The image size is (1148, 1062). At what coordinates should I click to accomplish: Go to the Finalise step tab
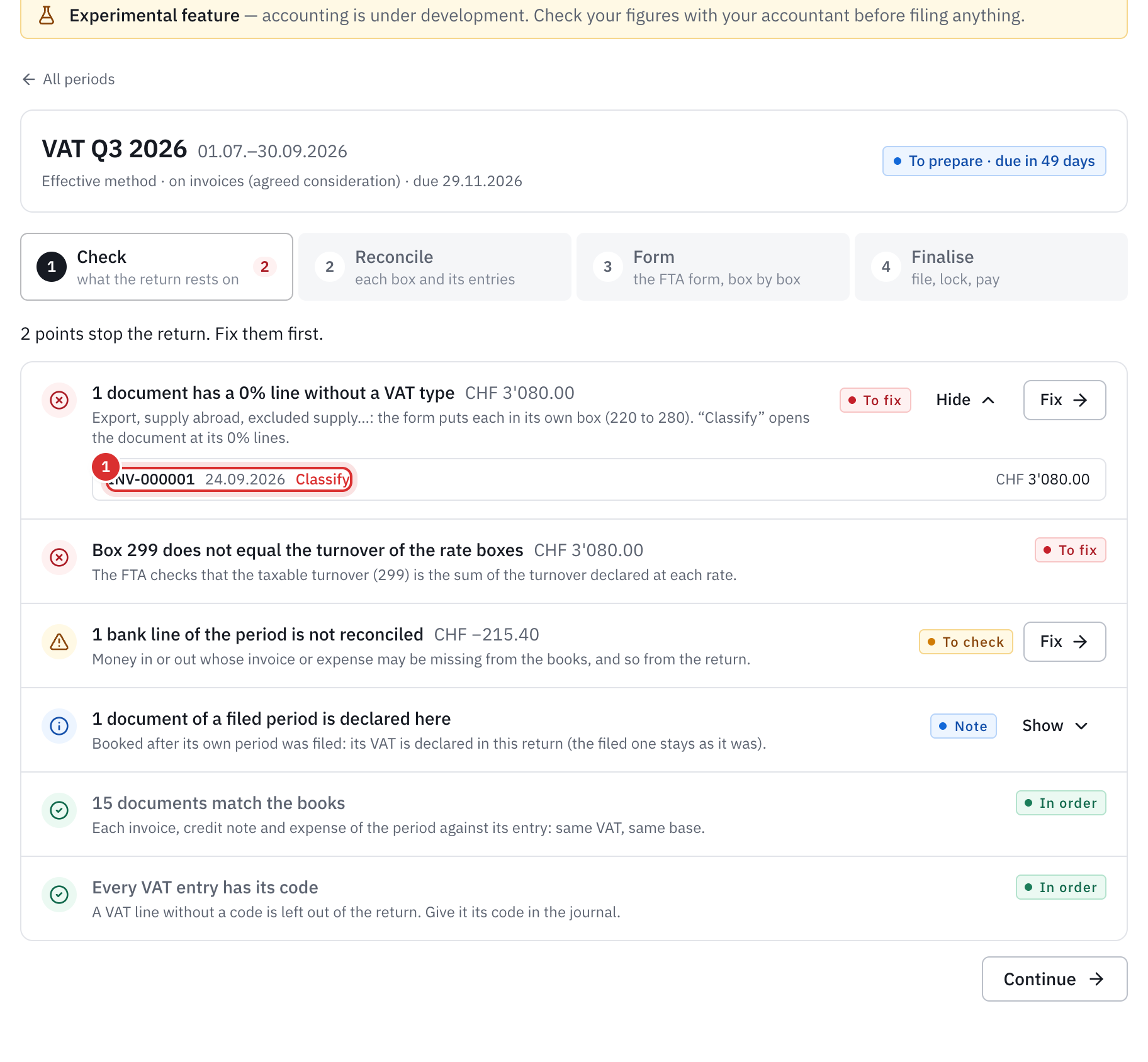click(991, 267)
